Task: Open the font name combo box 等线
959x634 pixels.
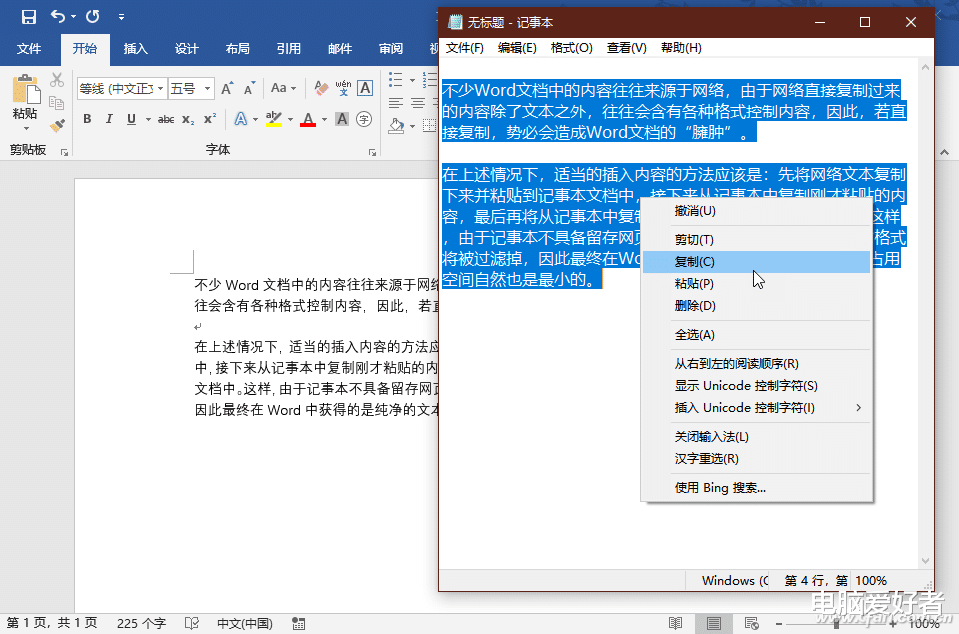Action: 122,89
